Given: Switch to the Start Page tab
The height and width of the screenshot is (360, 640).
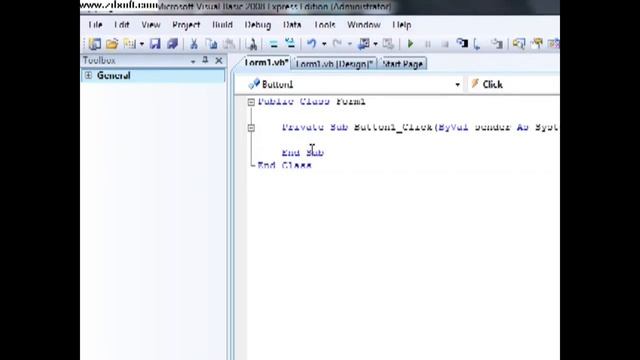Looking at the screenshot, I should (x=402, y=64).
